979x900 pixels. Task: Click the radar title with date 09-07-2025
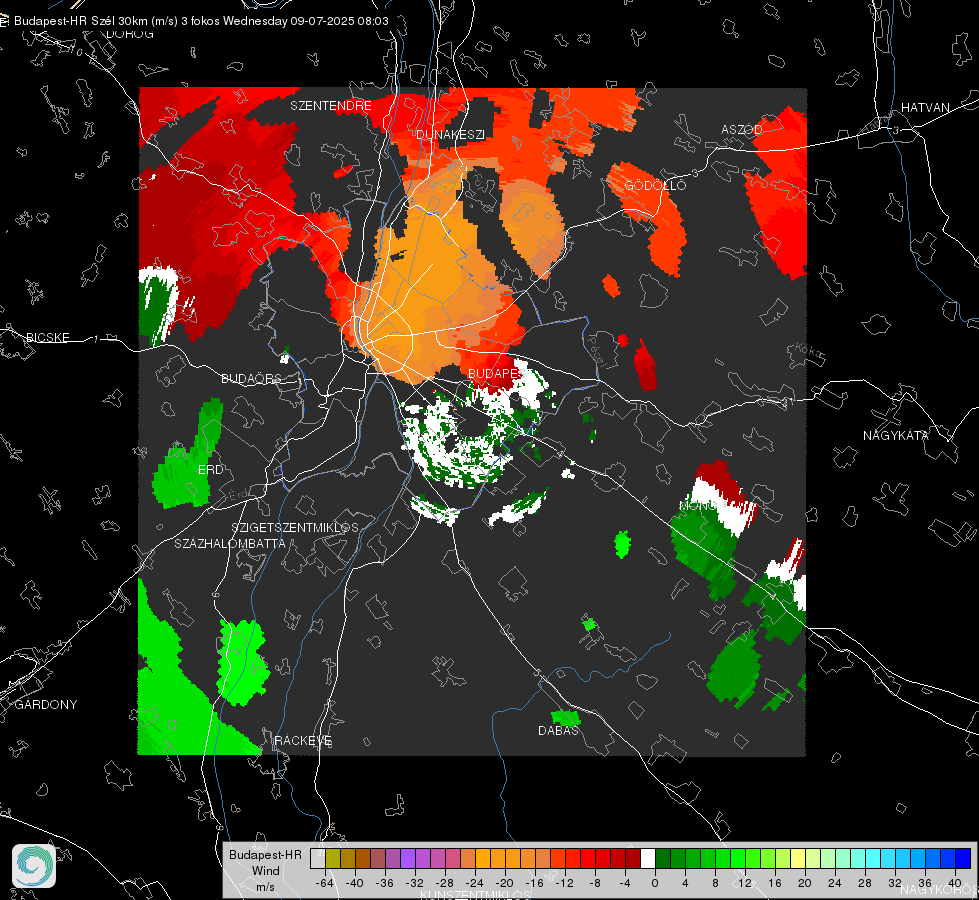point(201,21)
